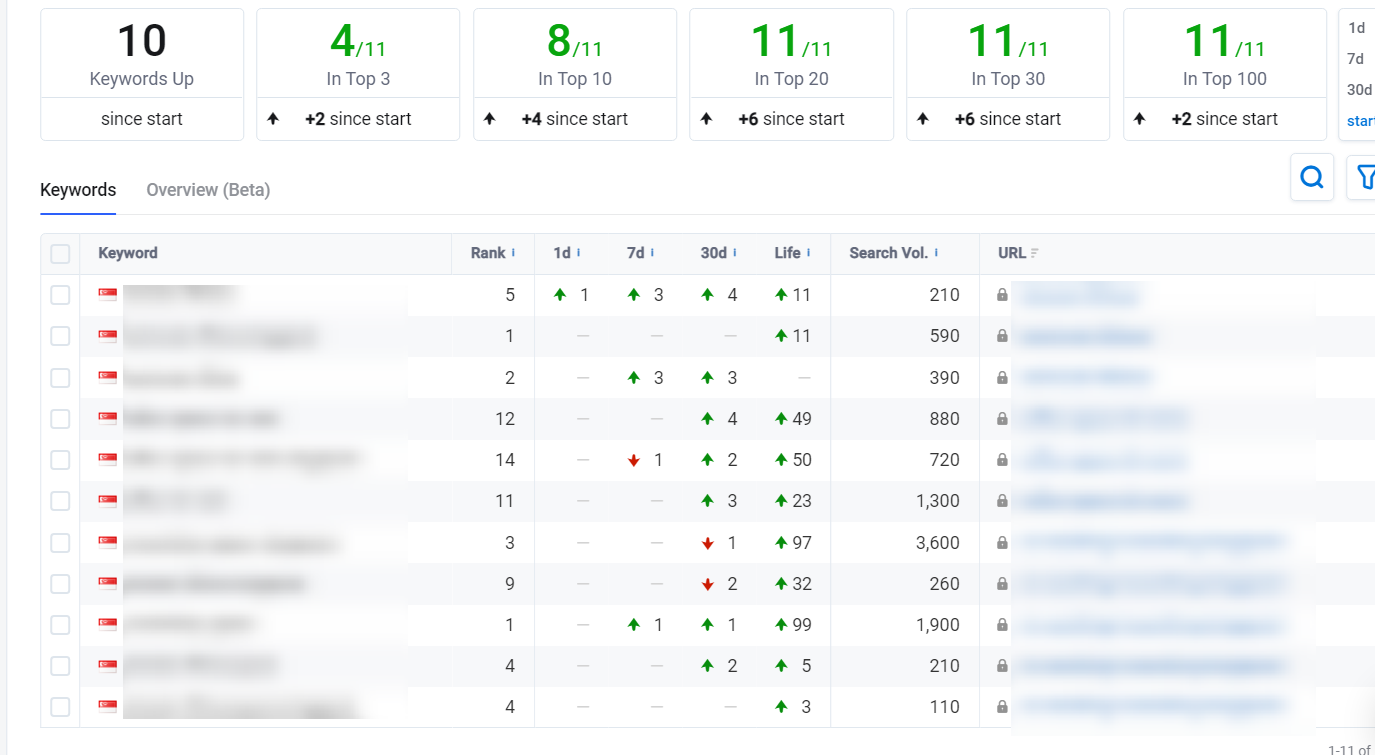The width and height of the screenshot is (1375, 755).
Task: Open the filter funnel icon
Action: pyautogui.click(x=1364, y=178)
